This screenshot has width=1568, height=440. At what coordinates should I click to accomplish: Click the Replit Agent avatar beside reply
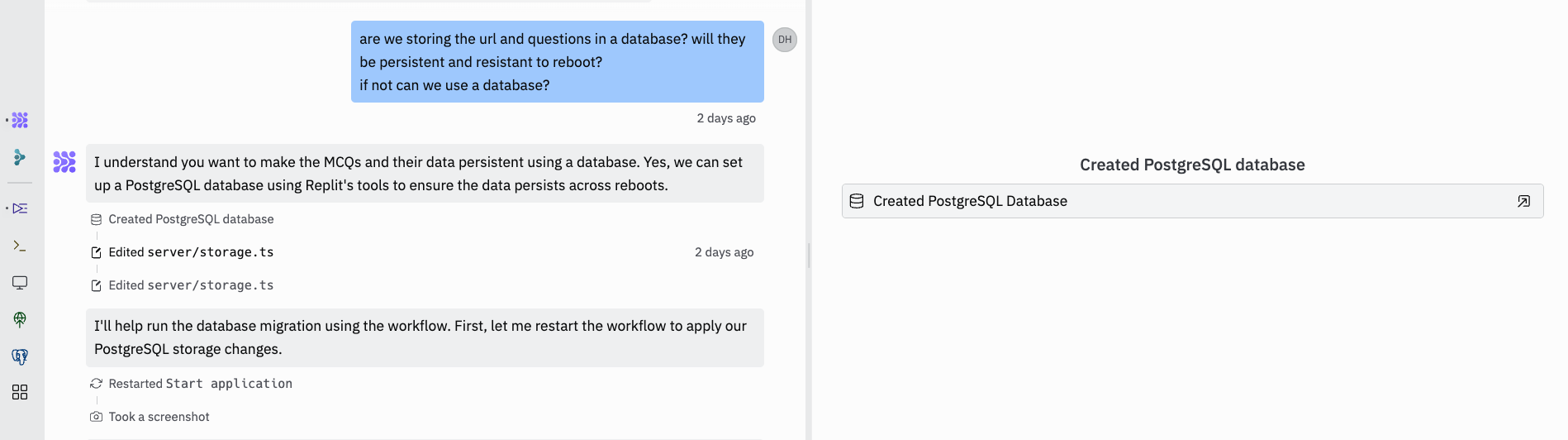point(64,161)
